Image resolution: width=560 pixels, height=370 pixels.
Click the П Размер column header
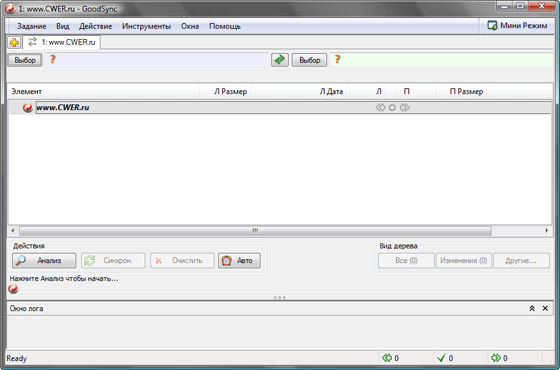click(461, 92)
